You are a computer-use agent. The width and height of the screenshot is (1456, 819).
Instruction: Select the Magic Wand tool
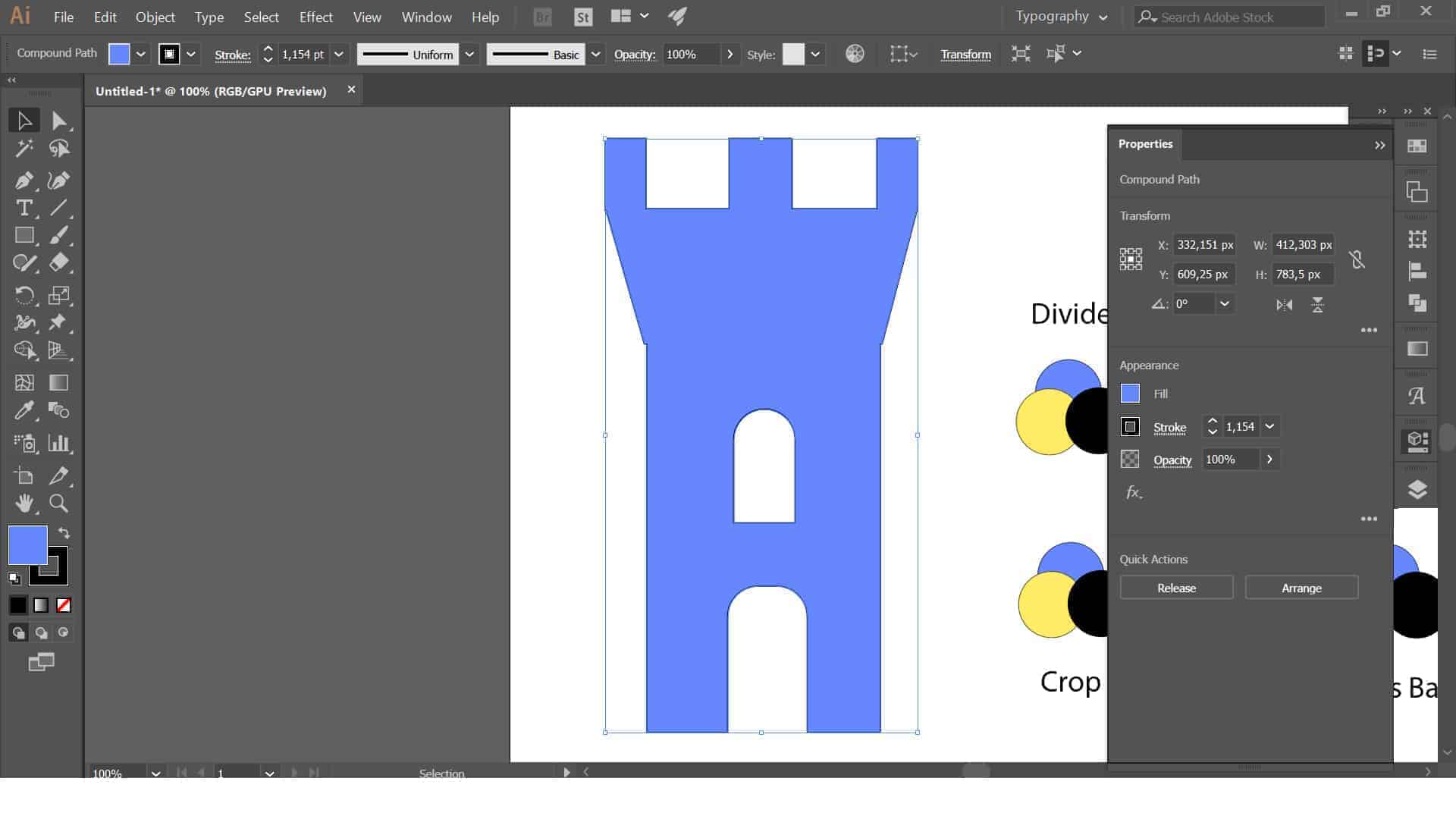pos(24,149)
